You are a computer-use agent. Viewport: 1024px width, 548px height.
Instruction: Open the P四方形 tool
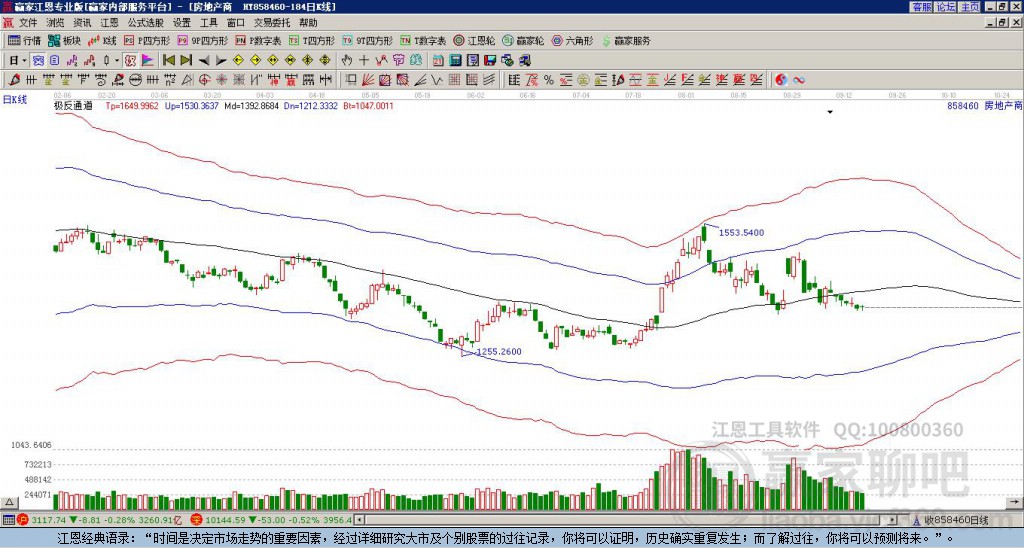click(147, 40)
